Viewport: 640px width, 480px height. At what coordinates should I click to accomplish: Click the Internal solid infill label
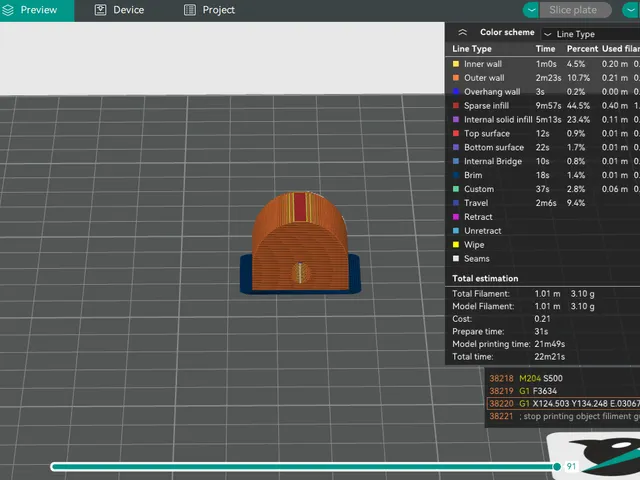[x=498, y=119]
